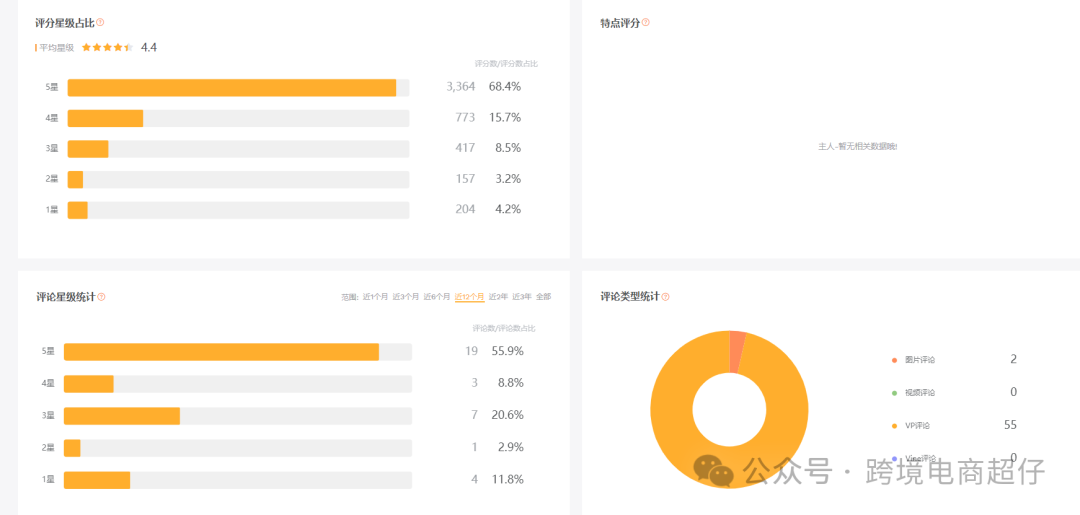Switch range to 近6个月
This screenshot has height=515, width=1080.
(436, 297)
